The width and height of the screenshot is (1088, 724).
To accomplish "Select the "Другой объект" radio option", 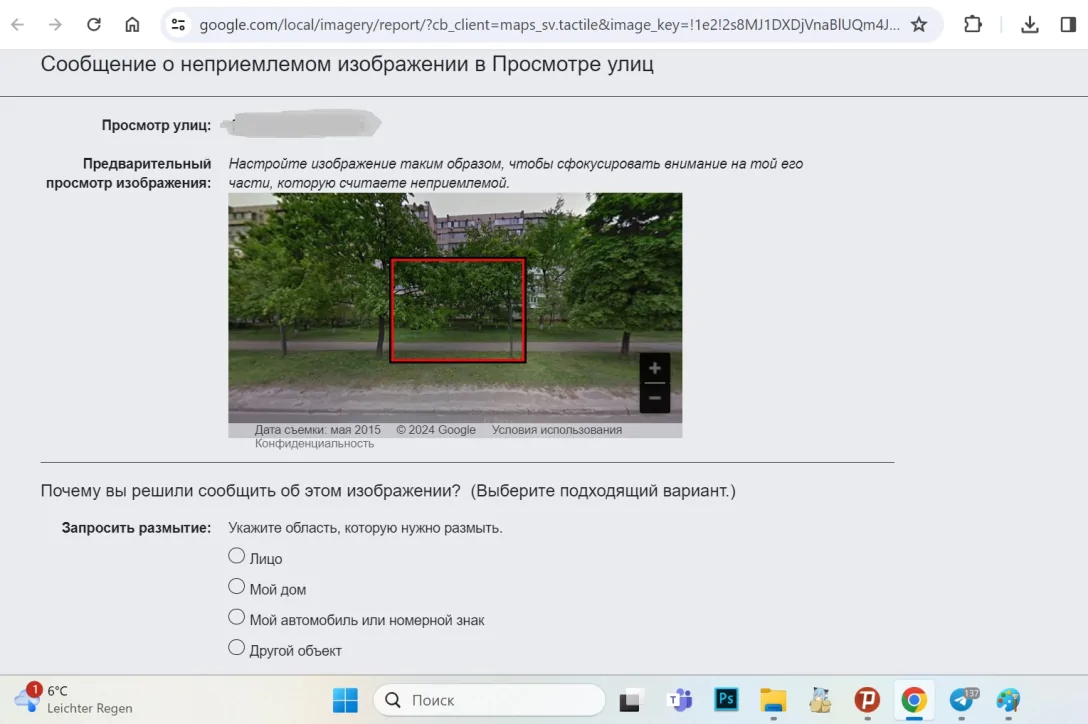I will coord(237,648).
